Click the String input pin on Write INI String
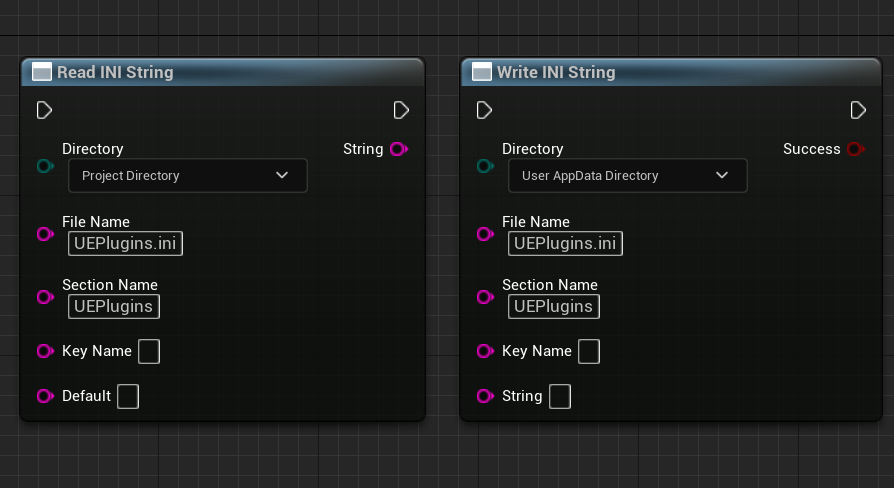This screenshot has width=894, height=488. [x=485, y=396]
